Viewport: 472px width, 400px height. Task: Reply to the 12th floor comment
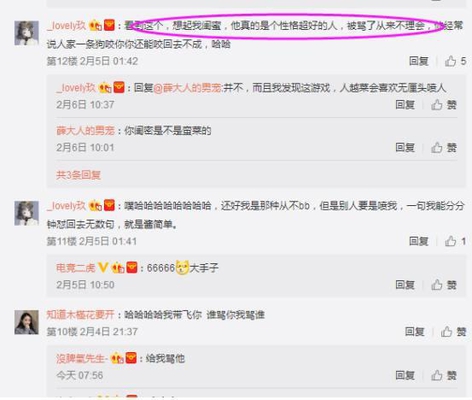tap(419, 61)
